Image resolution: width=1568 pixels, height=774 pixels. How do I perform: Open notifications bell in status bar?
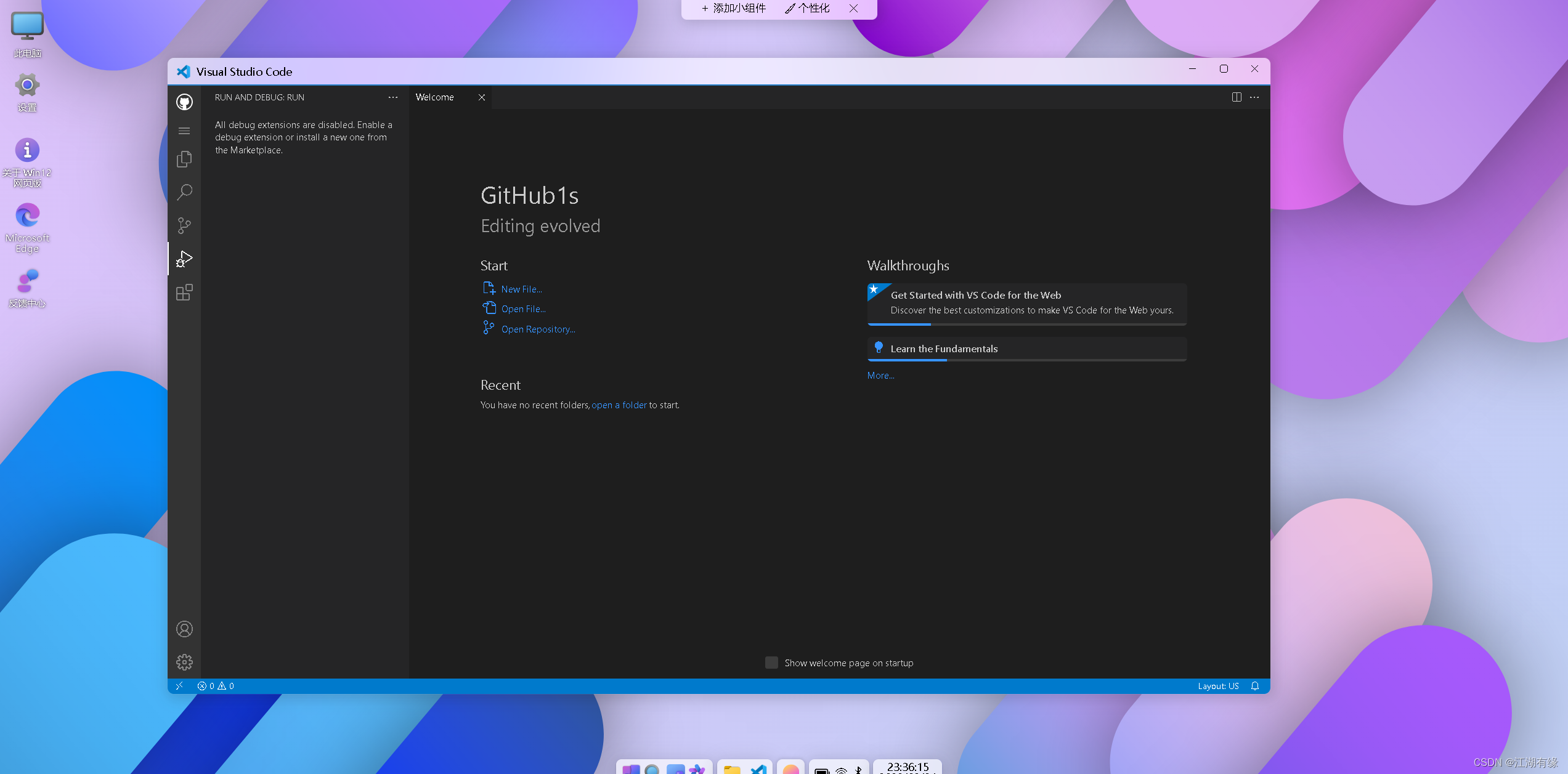(1255, 686)
